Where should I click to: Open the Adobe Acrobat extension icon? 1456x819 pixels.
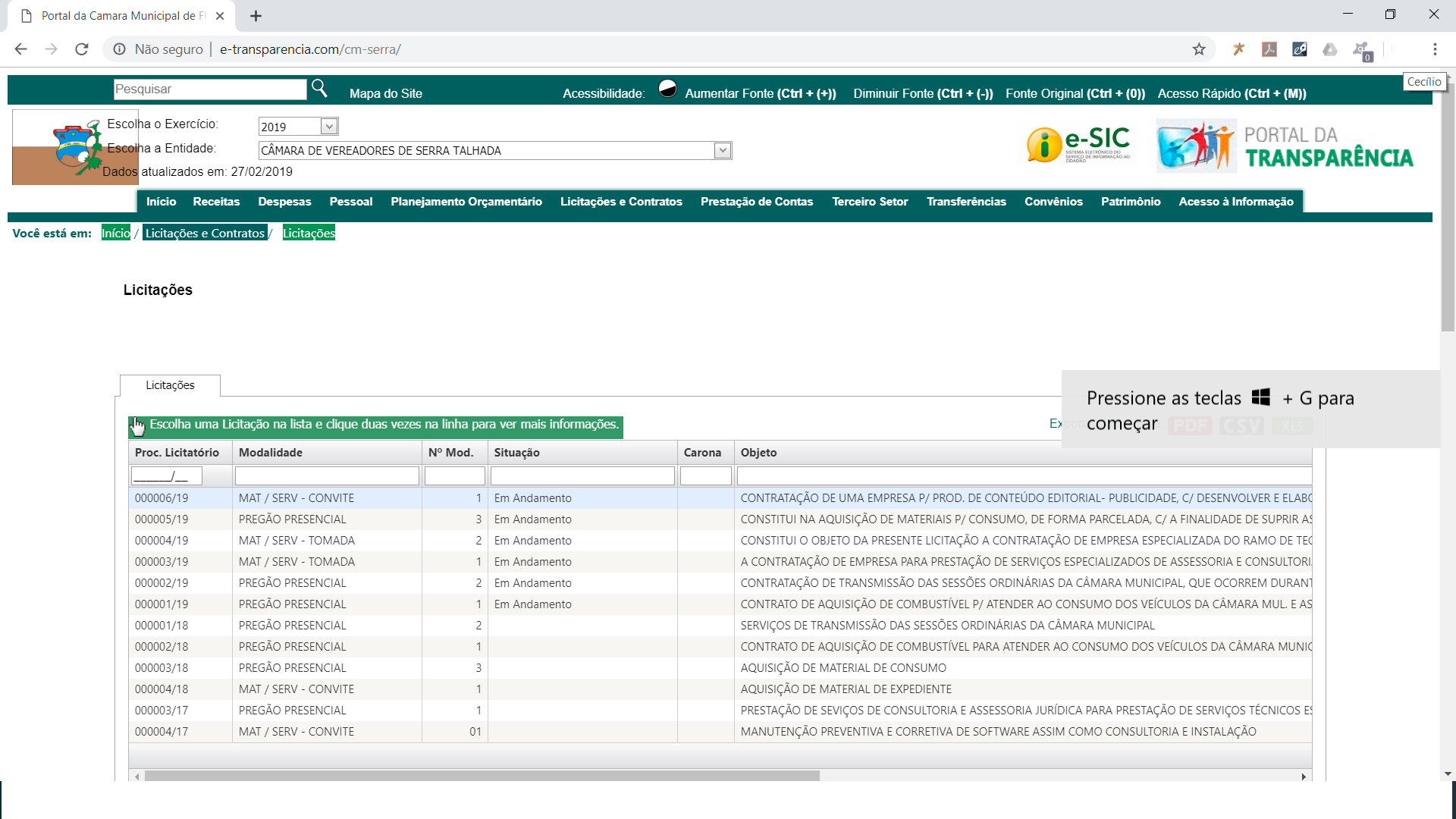coord(1269,49)
